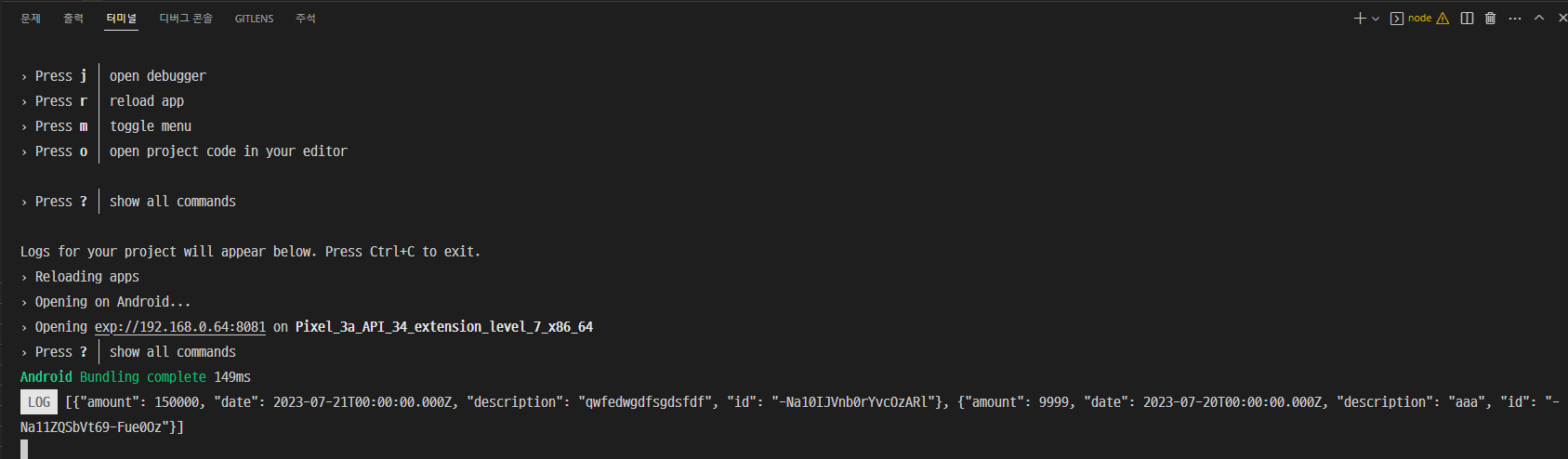
Task: Open the ellipsis more actions menu
Action: click(1515, 19)
